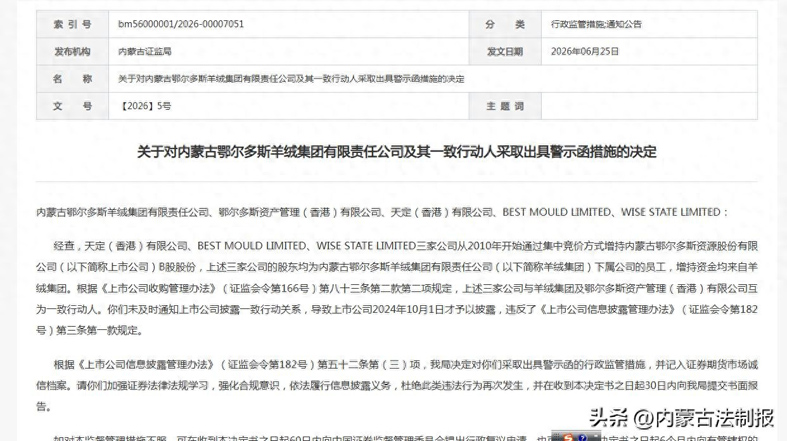Select index number bm56000001/2026-00007051

pos(181,24)
